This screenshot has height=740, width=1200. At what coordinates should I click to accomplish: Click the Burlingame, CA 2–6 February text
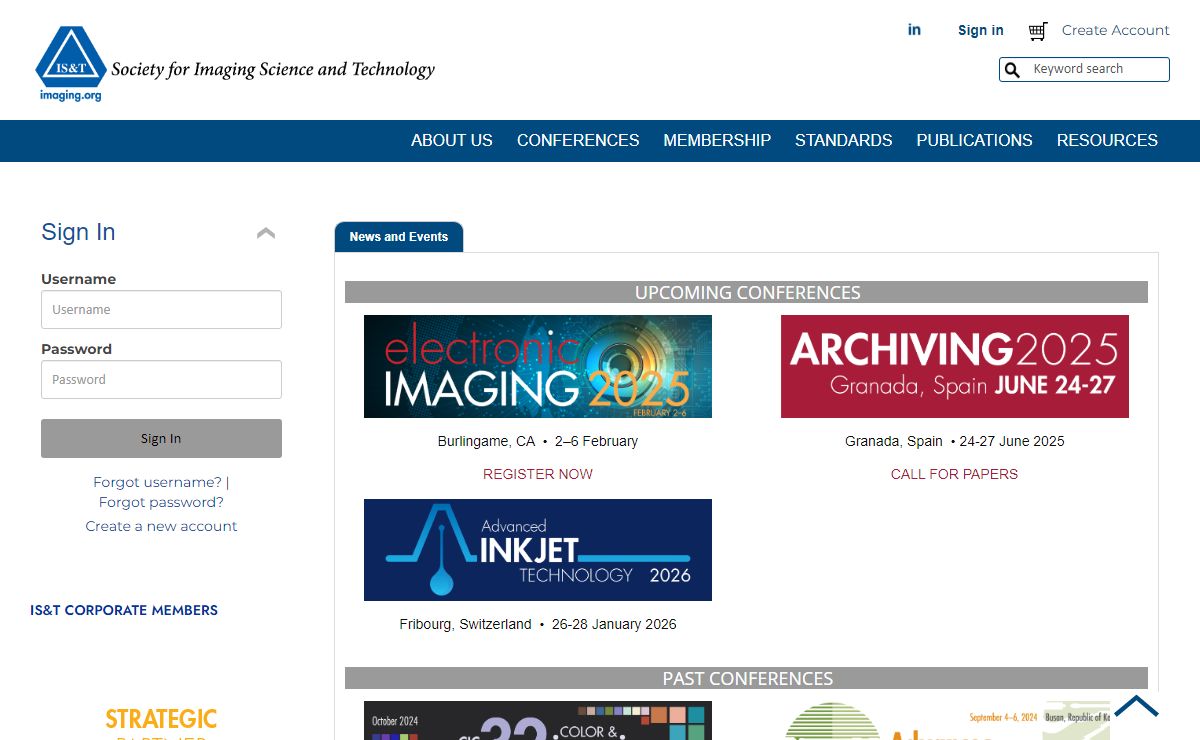coord(538,441)
